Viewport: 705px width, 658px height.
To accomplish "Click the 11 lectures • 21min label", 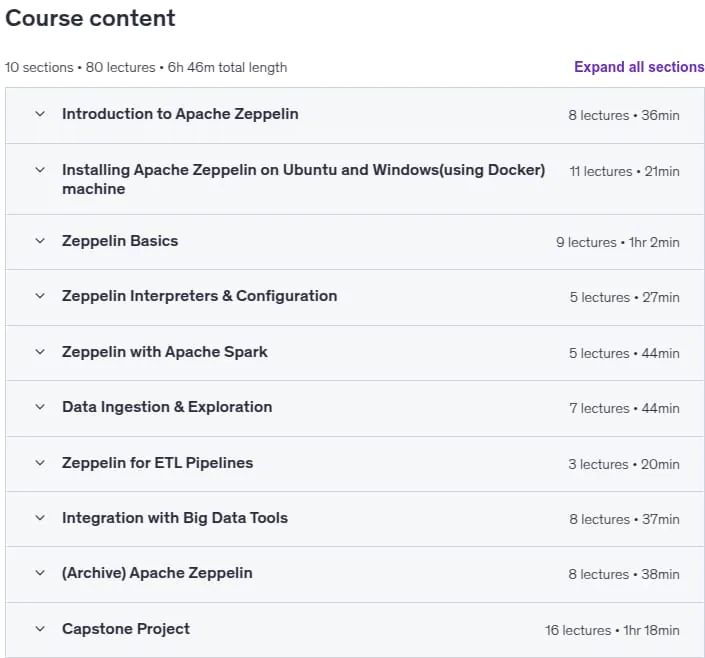I will (625, 171).
